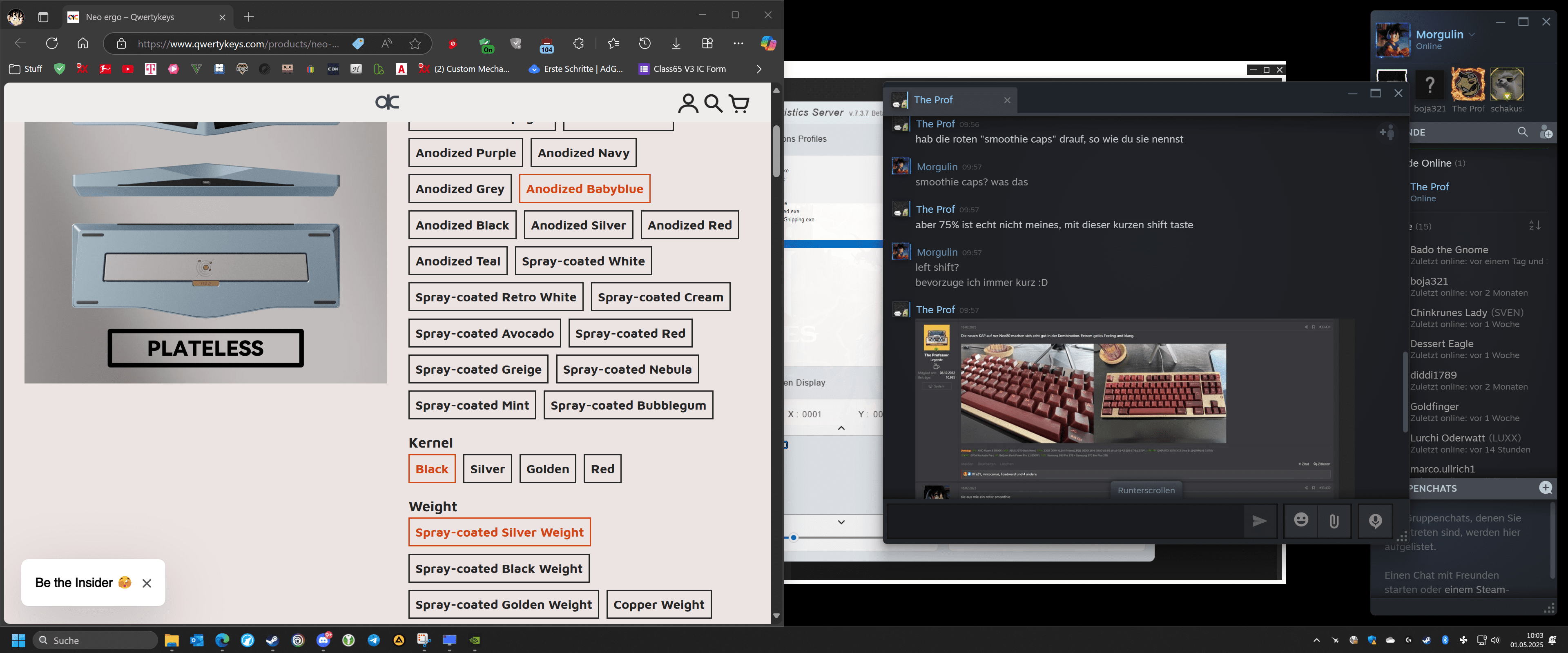Refresh the Edge browser page

tap(52, 43)
